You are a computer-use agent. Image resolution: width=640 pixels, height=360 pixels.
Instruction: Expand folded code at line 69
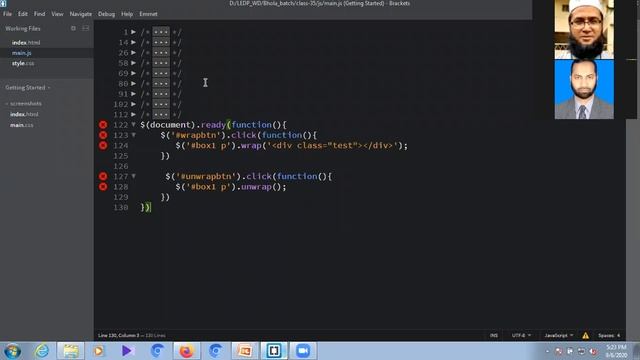click(133, 73)
